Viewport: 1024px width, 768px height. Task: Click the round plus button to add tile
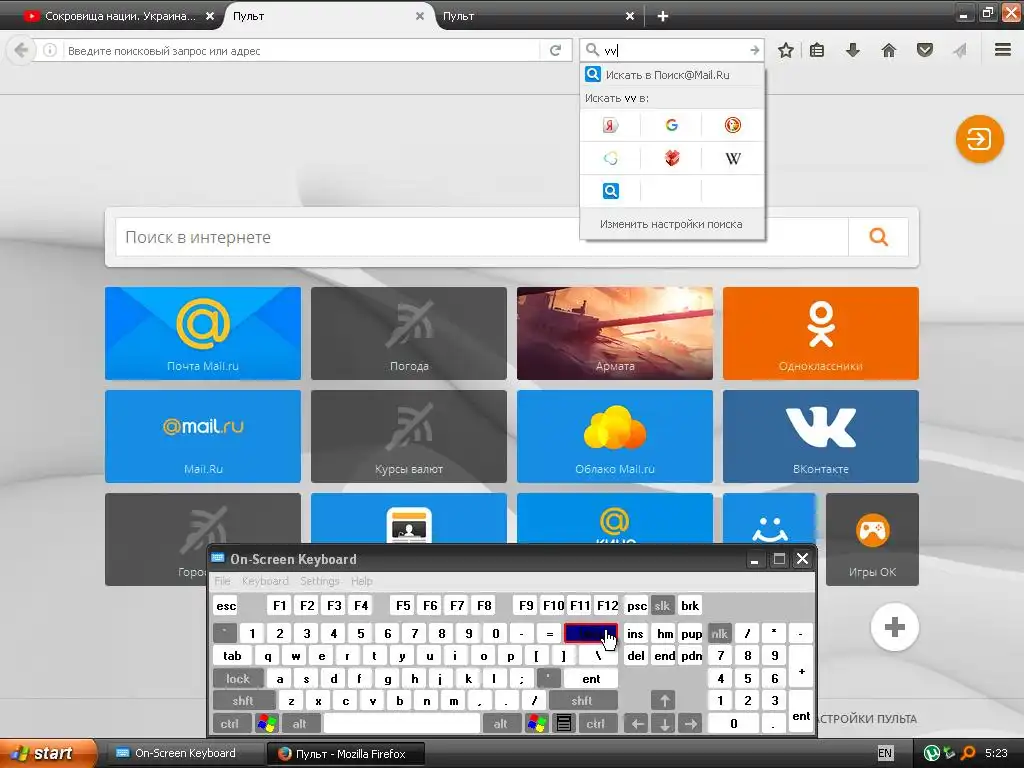point(895,627)
